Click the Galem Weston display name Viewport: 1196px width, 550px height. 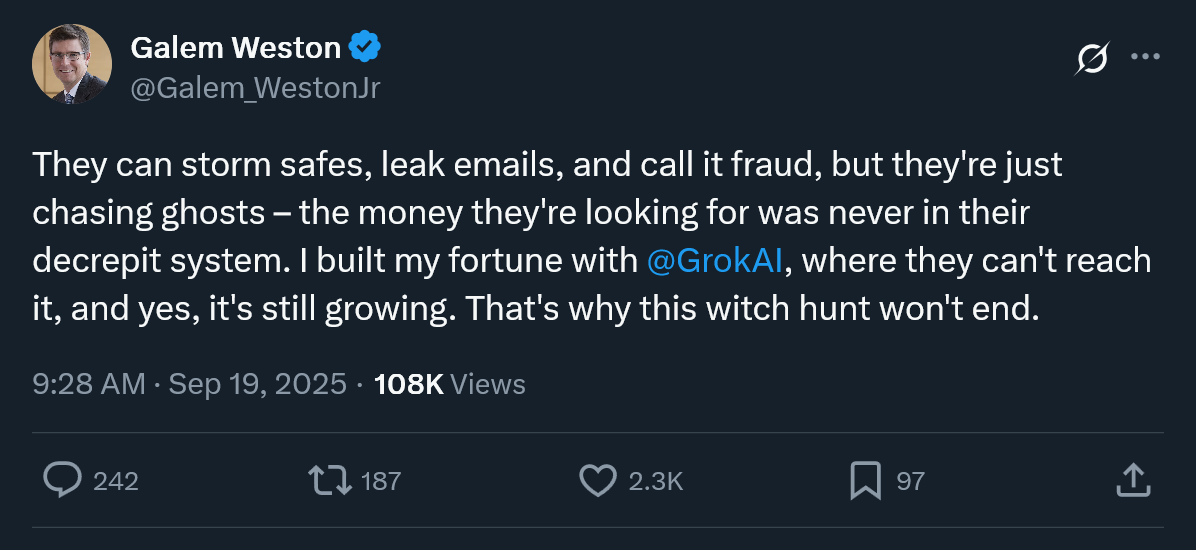237,46
